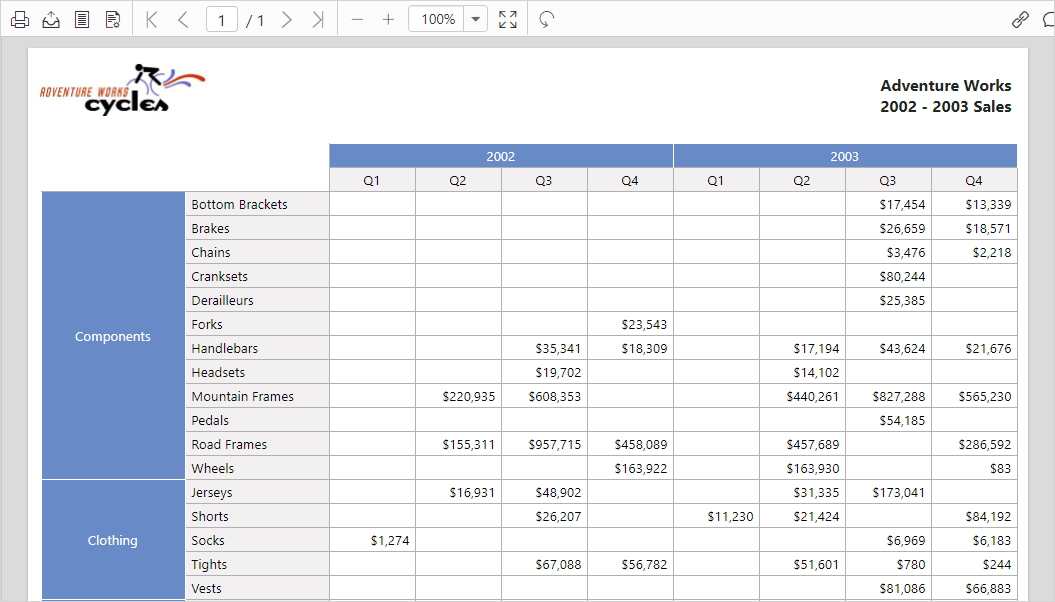Click the Brakes row label

210,229
